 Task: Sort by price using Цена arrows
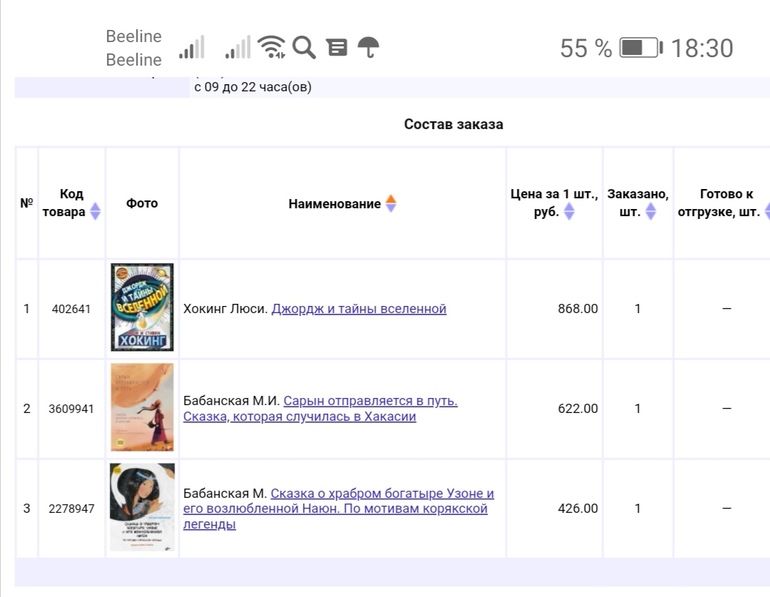pyautogui.click(x=569, y=211)
